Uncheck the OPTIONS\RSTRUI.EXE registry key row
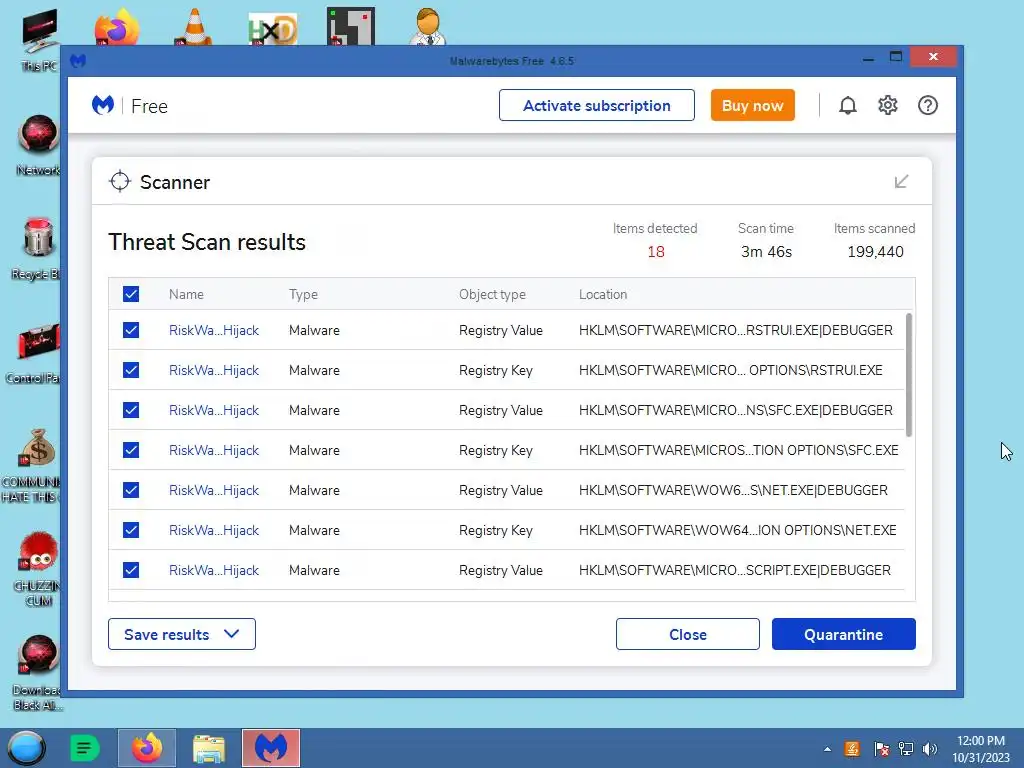The image size is (1024, 768). (131, 370)
